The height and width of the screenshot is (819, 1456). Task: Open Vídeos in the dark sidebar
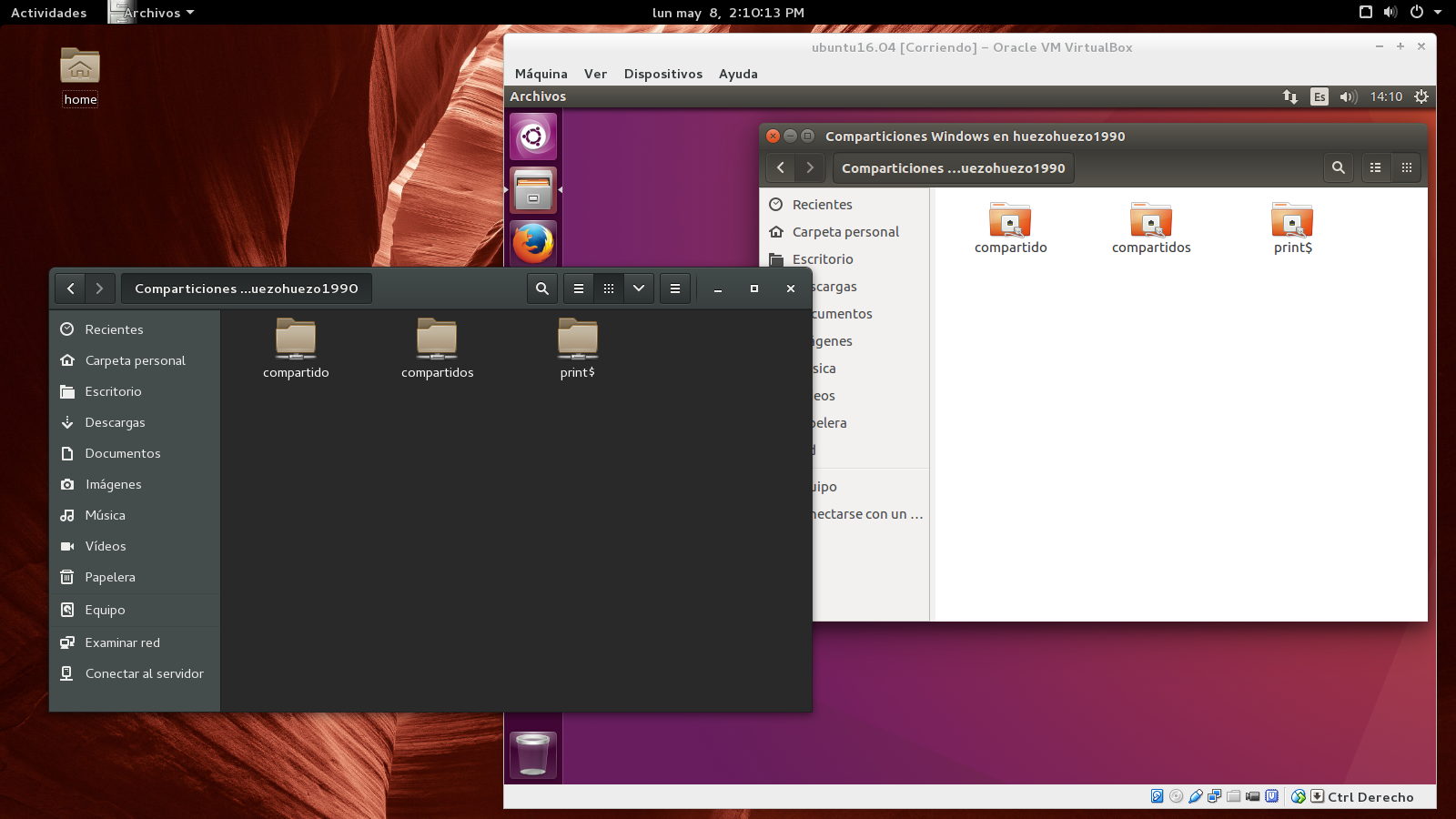point(135,546)
